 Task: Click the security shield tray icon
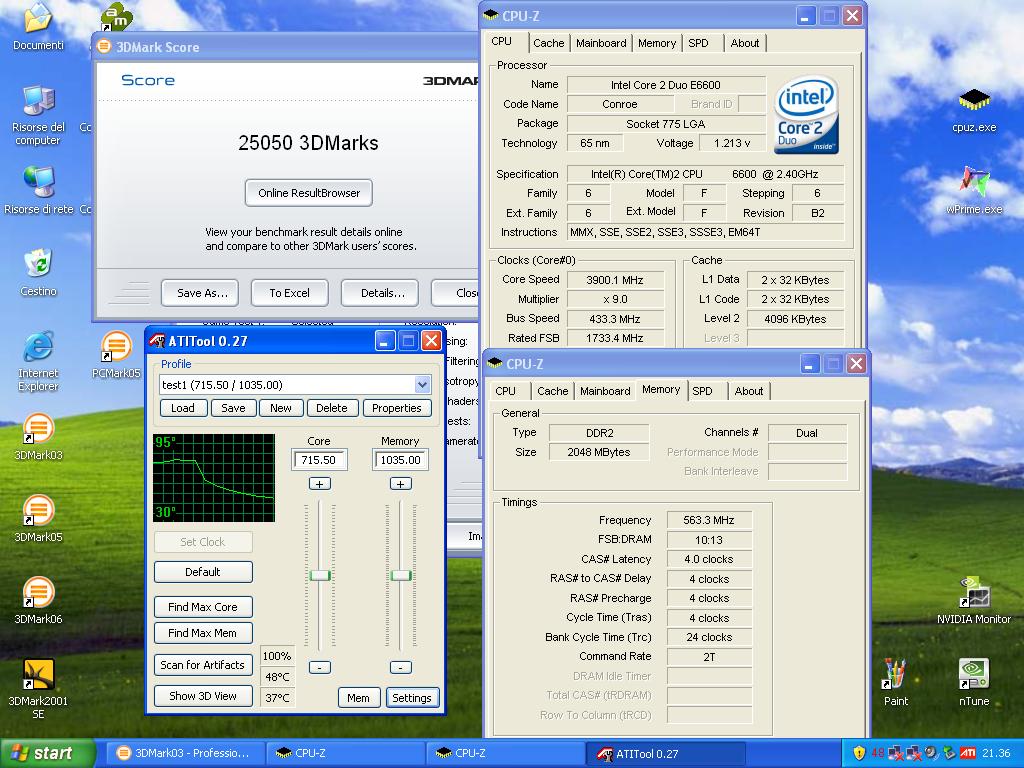[x=859, y=753]
